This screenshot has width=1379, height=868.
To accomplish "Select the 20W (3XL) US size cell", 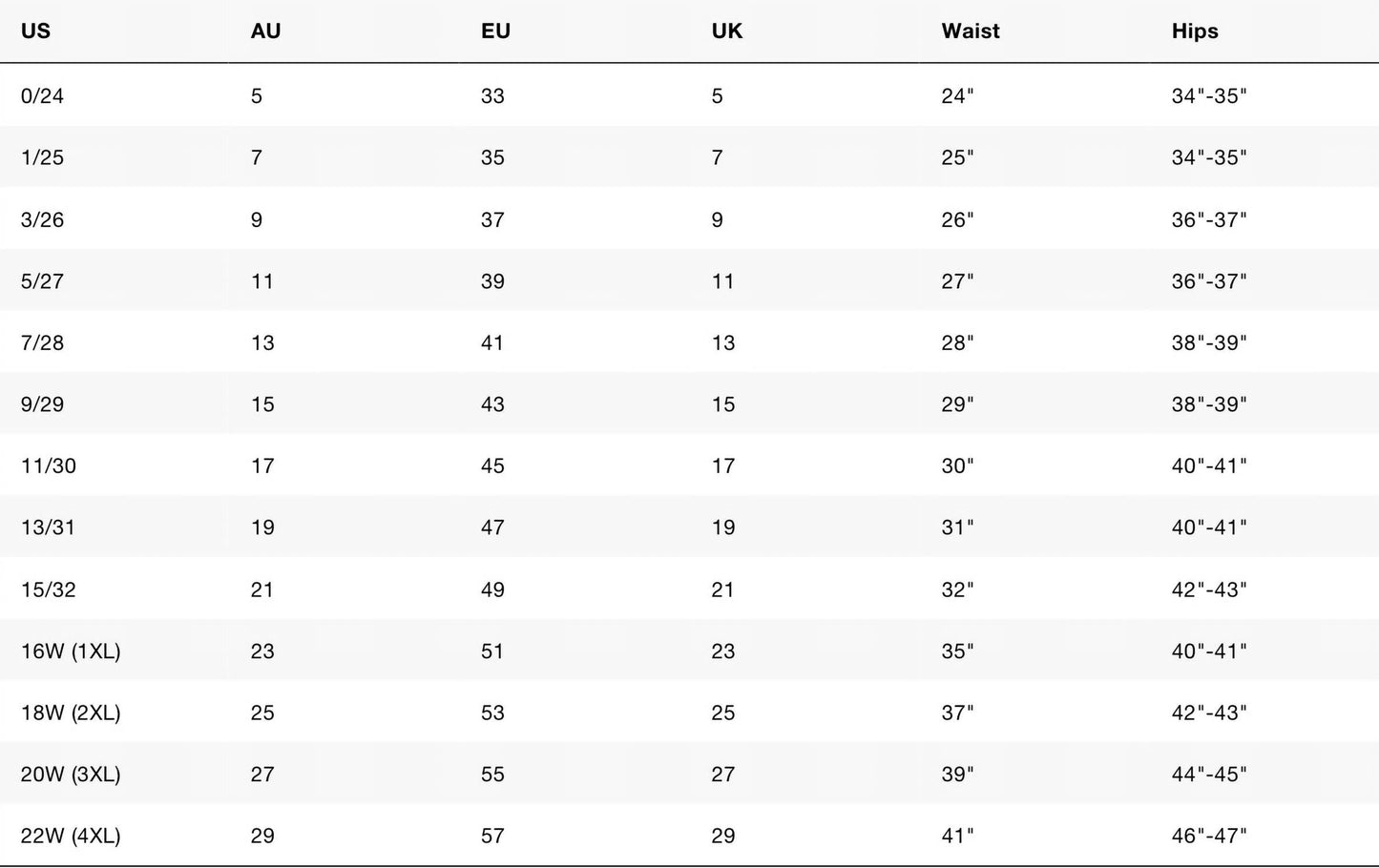I will [71, 775].
